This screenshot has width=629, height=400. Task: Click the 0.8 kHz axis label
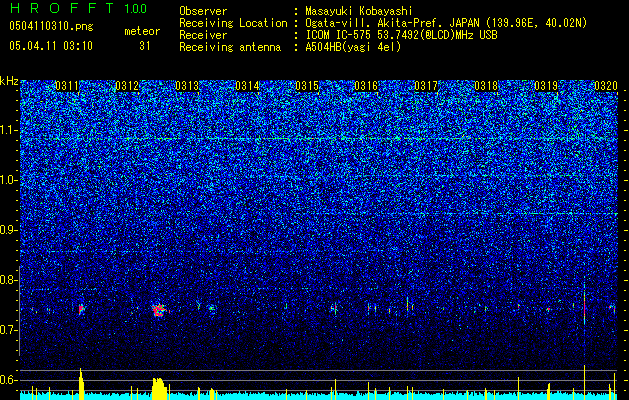pyautogui.click(x=9, y=280)
